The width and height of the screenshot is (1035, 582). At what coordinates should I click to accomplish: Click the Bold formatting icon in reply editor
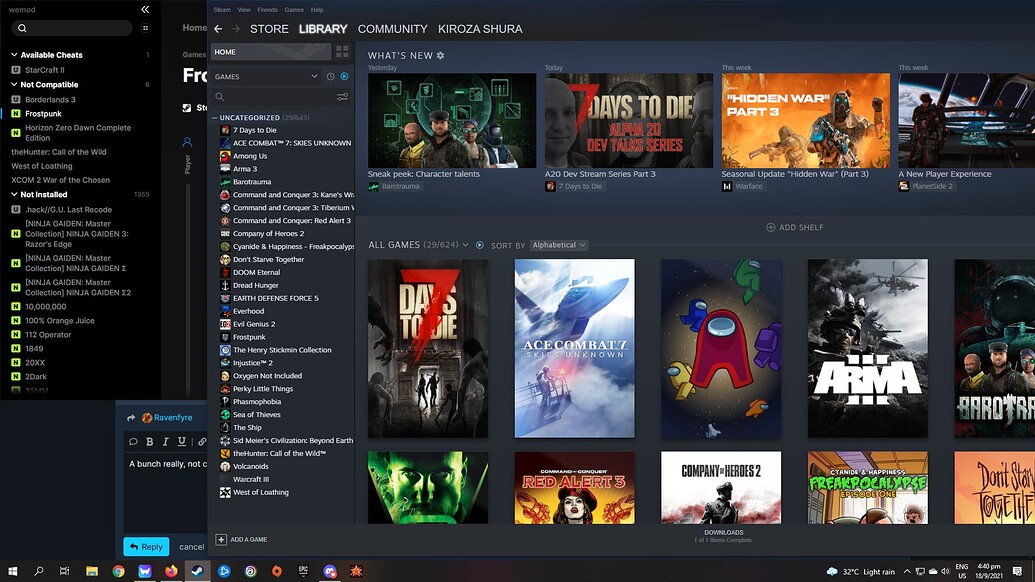point(149,441)
